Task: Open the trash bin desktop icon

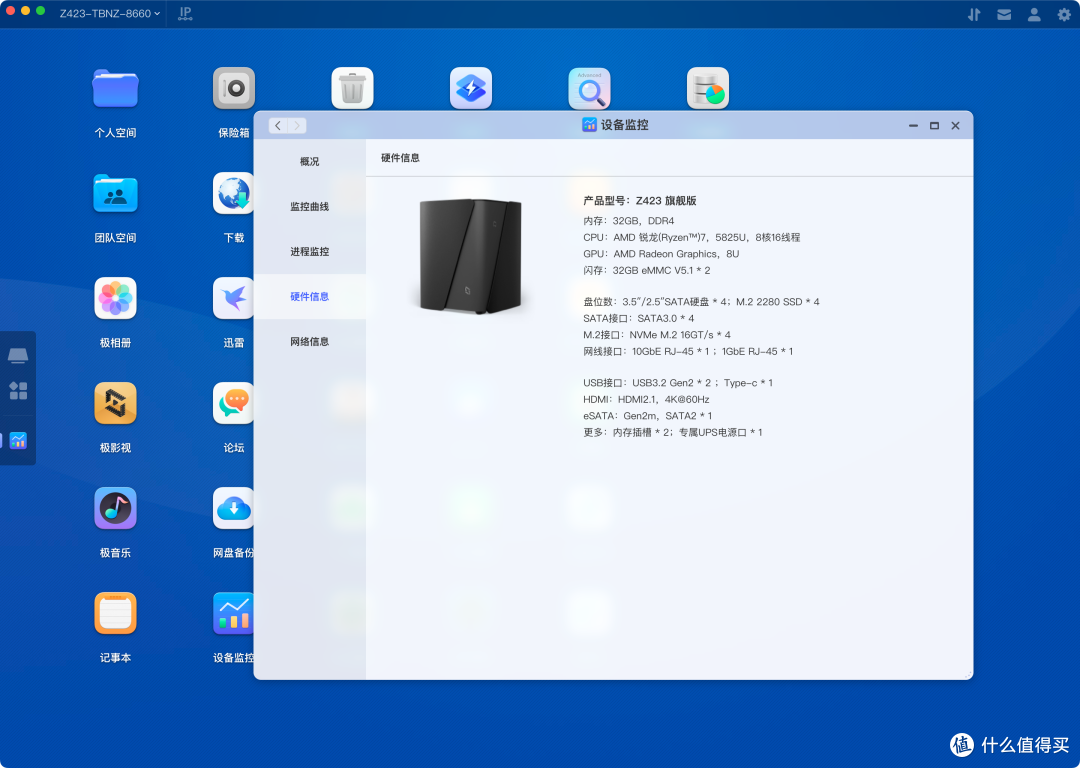Action: point(352,88)
